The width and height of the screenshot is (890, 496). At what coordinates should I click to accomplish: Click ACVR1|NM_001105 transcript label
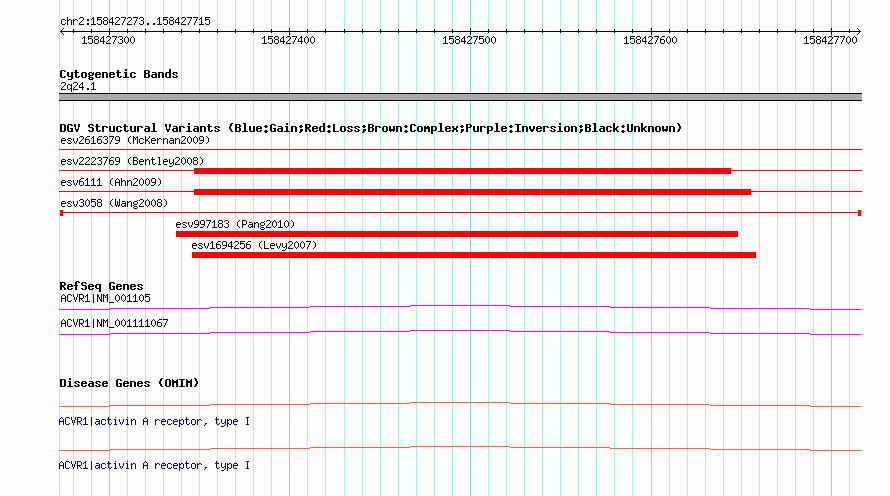tap(106, 299)
